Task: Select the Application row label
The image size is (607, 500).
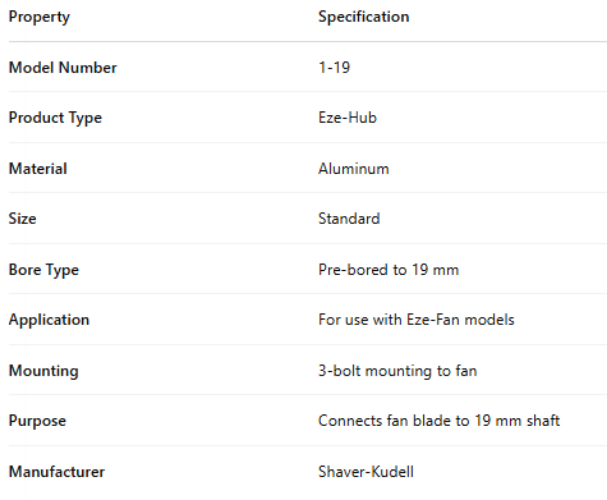Action: (49, 320)
